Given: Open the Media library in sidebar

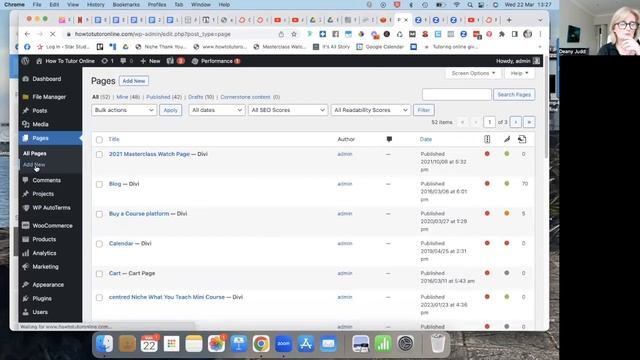Looking at the screenshot, I should [40, 124].
